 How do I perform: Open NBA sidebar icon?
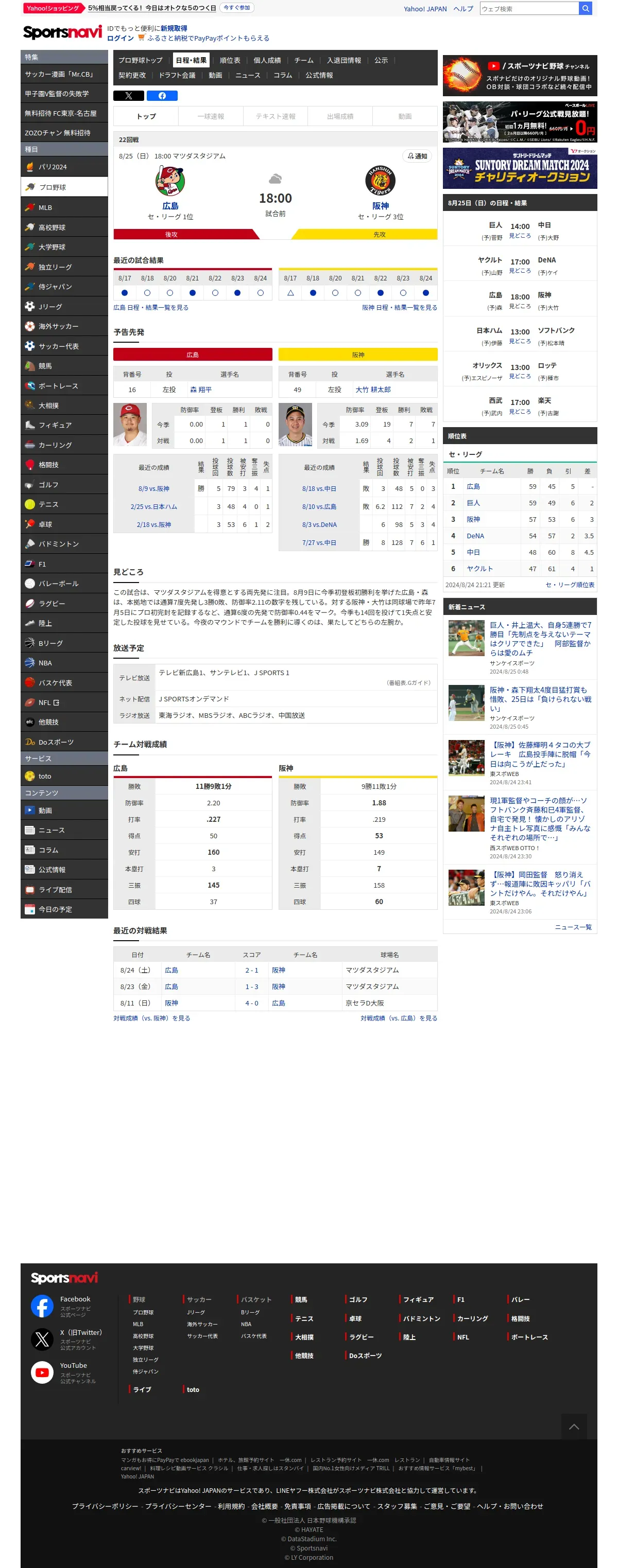tap(30, 663)
